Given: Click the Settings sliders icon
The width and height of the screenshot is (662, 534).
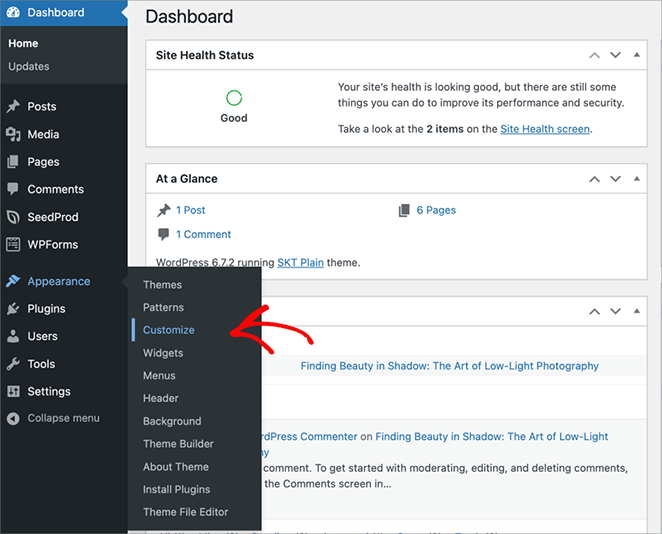Looking at the screenshot, I should (x=13, y=391).
